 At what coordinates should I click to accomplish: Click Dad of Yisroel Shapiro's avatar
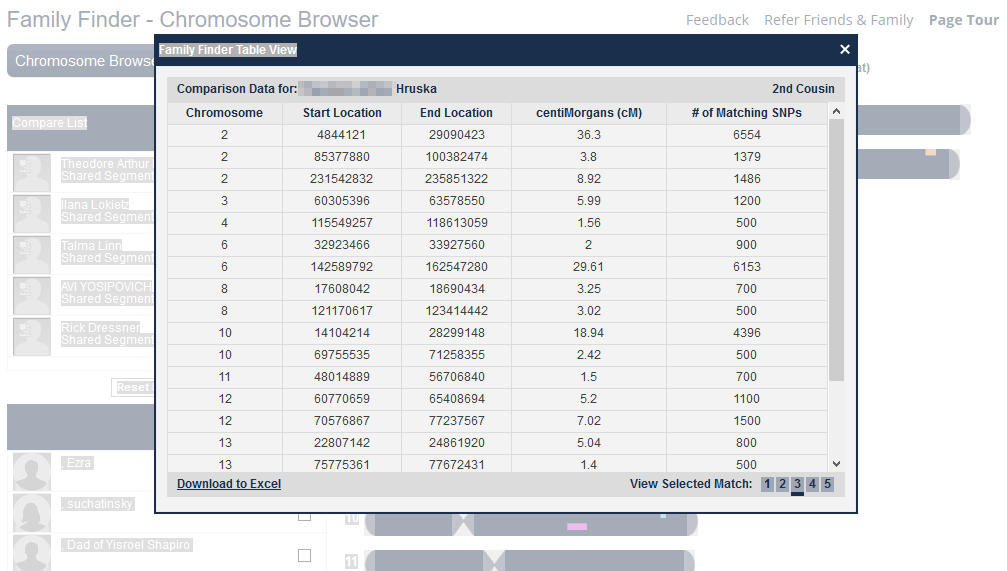pos(31,552)
